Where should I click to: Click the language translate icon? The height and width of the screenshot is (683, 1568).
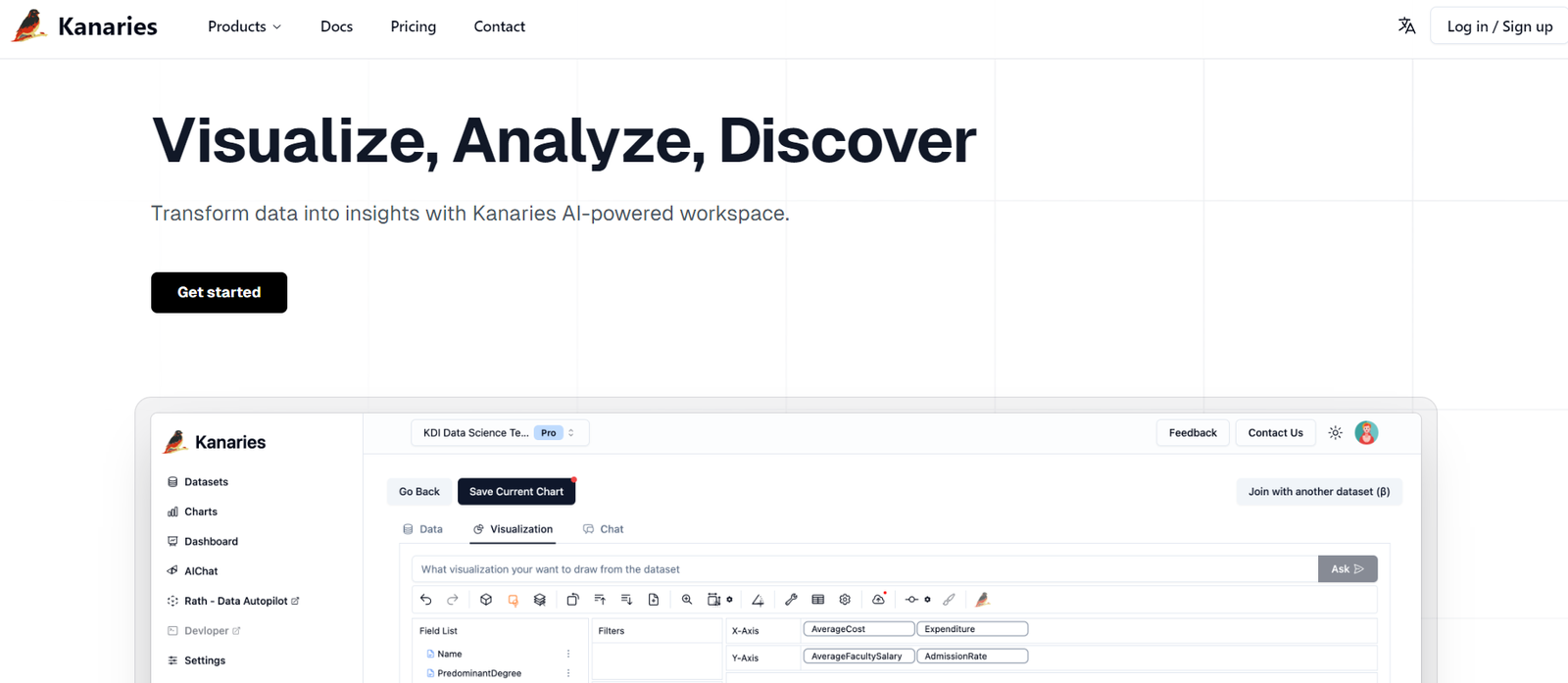pos(1406,26)
